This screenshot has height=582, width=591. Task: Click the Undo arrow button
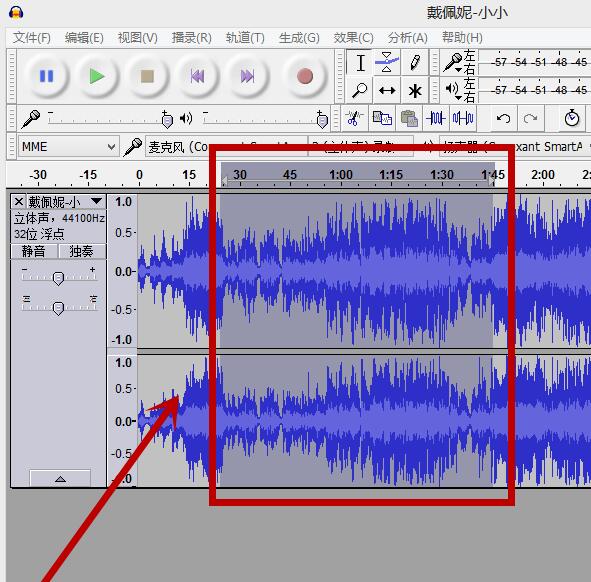click(504, 118)
